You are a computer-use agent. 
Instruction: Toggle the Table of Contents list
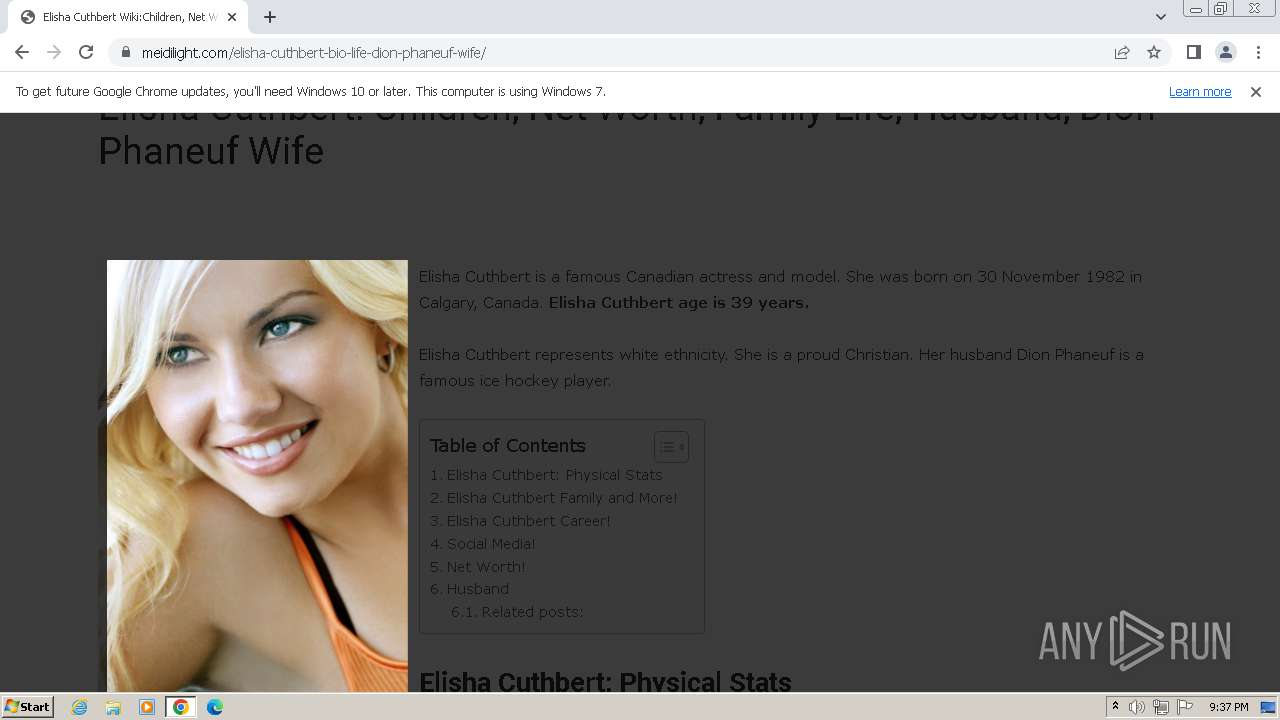tap(670, 446)
